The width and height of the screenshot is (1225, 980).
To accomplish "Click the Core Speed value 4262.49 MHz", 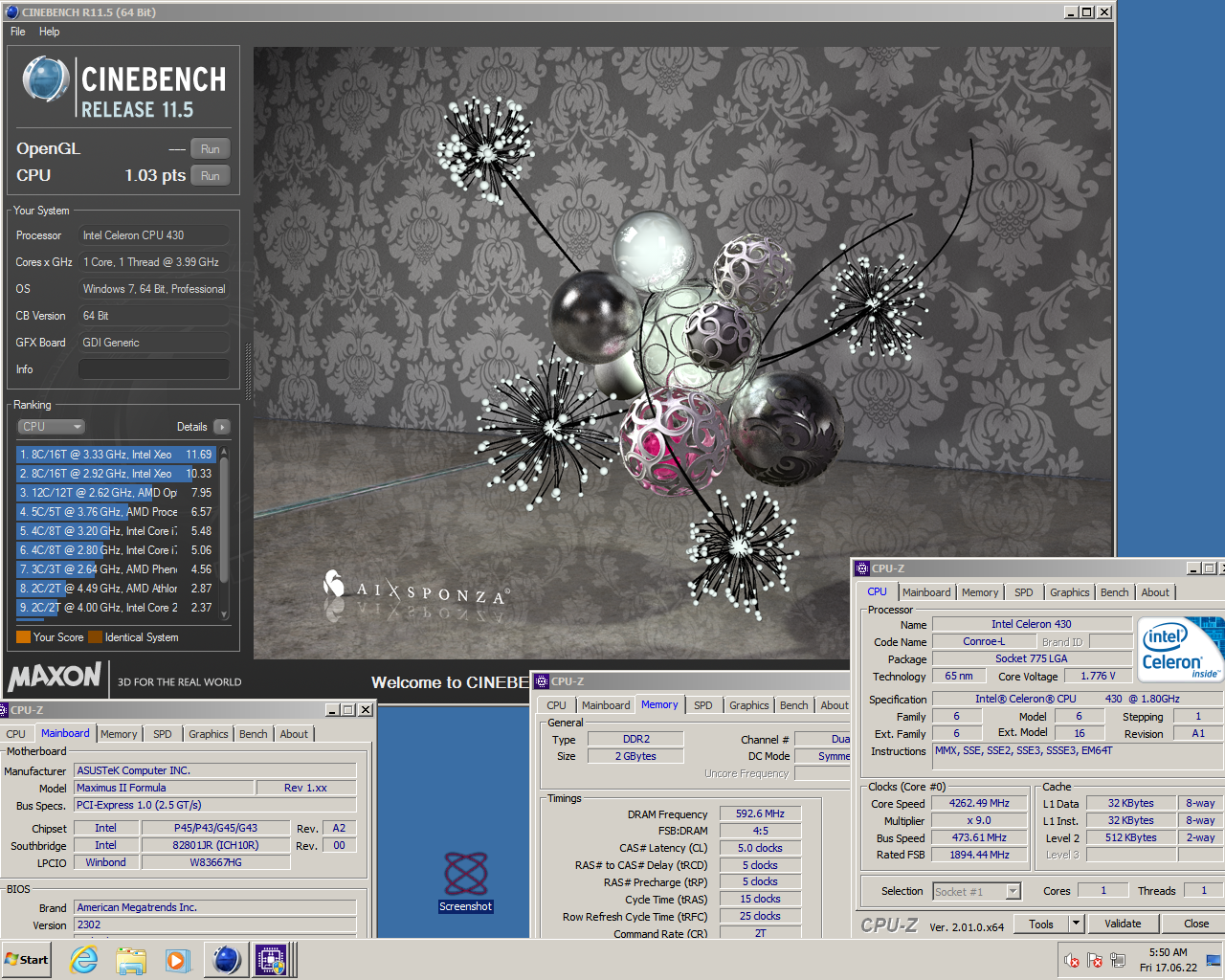I will click(x=979, y=804).
